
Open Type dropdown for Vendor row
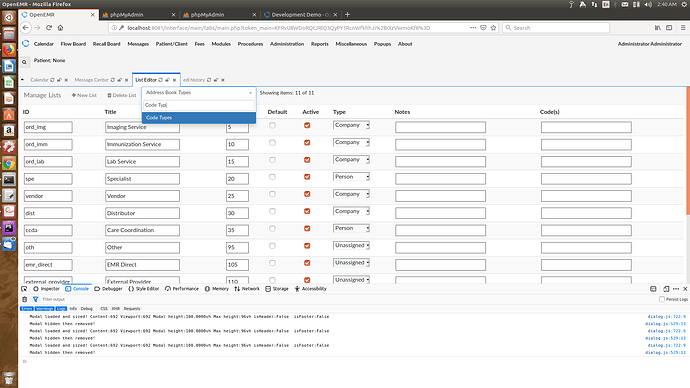point(351,194)
